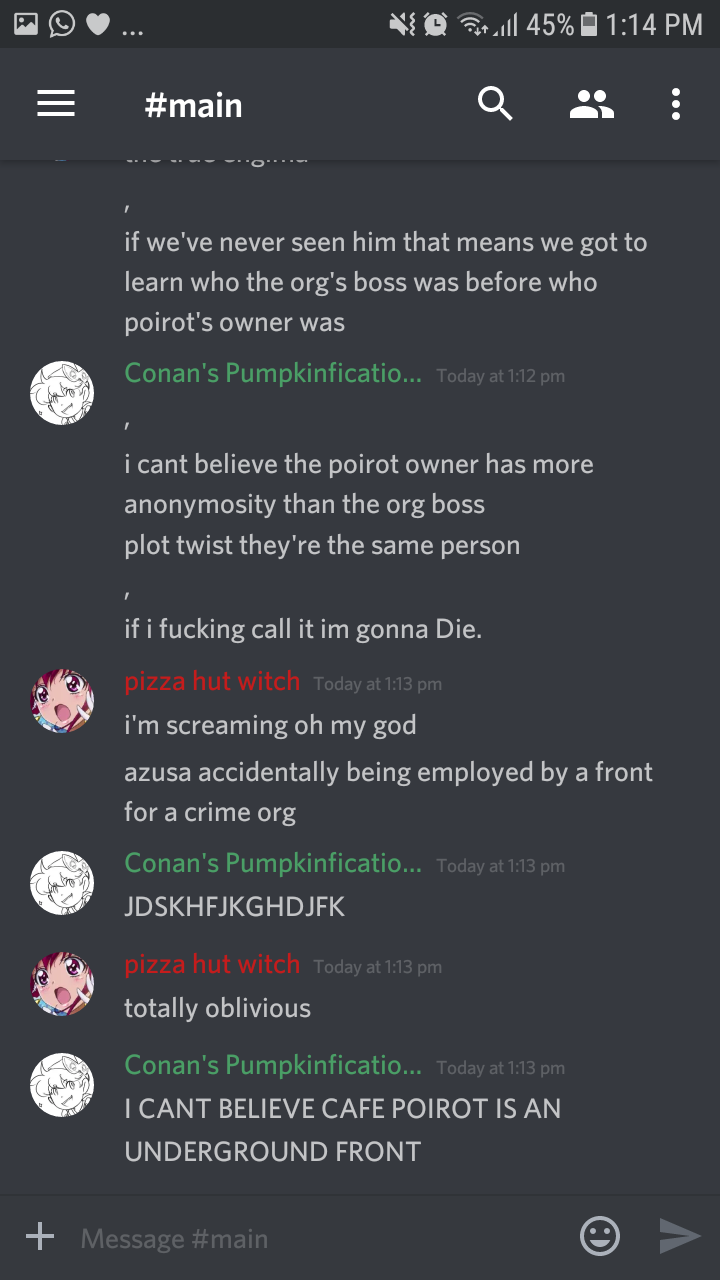This screenshot has width=720, height=1280.
Task: Tap the battery indicator in status bar
Action: point(589,24)
